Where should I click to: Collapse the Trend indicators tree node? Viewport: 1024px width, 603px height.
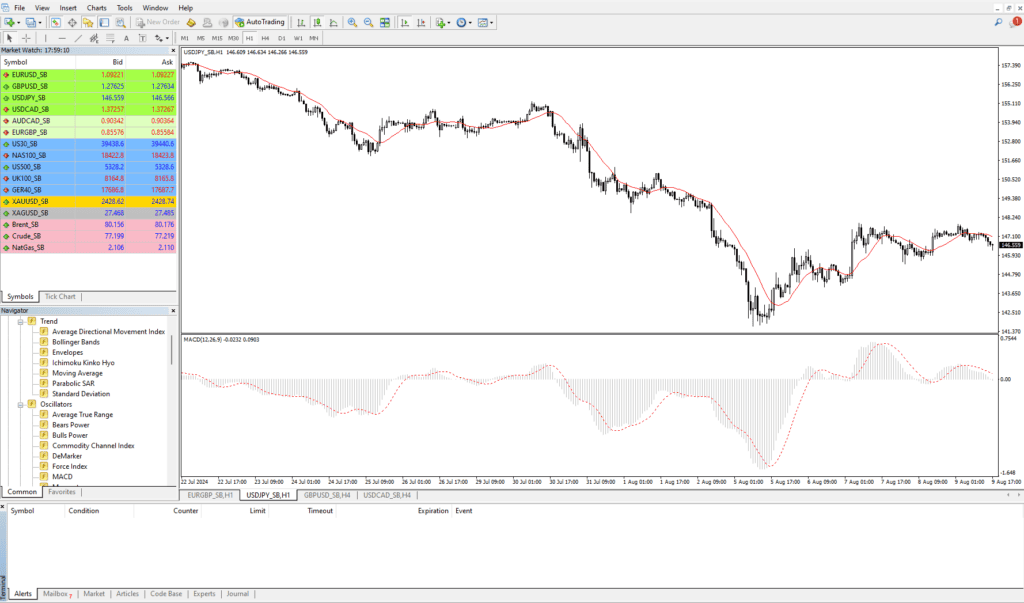click(19, 321)
